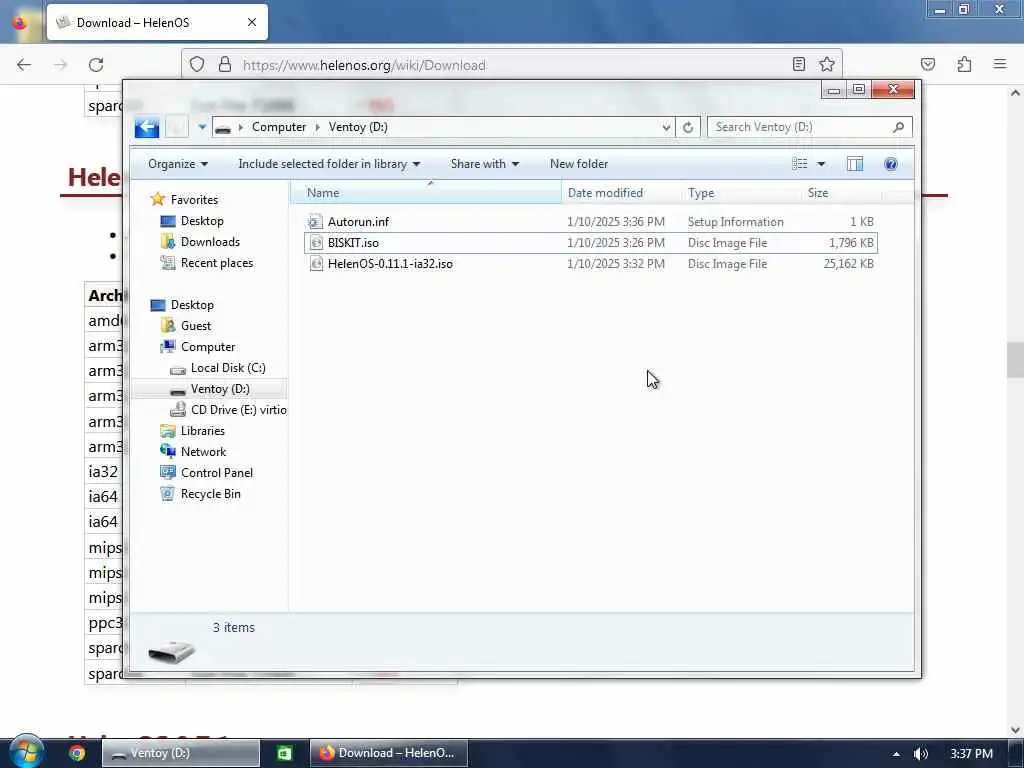
Task: Sort files by Name column
Action: pyautogui.click(x=426, y=193)
